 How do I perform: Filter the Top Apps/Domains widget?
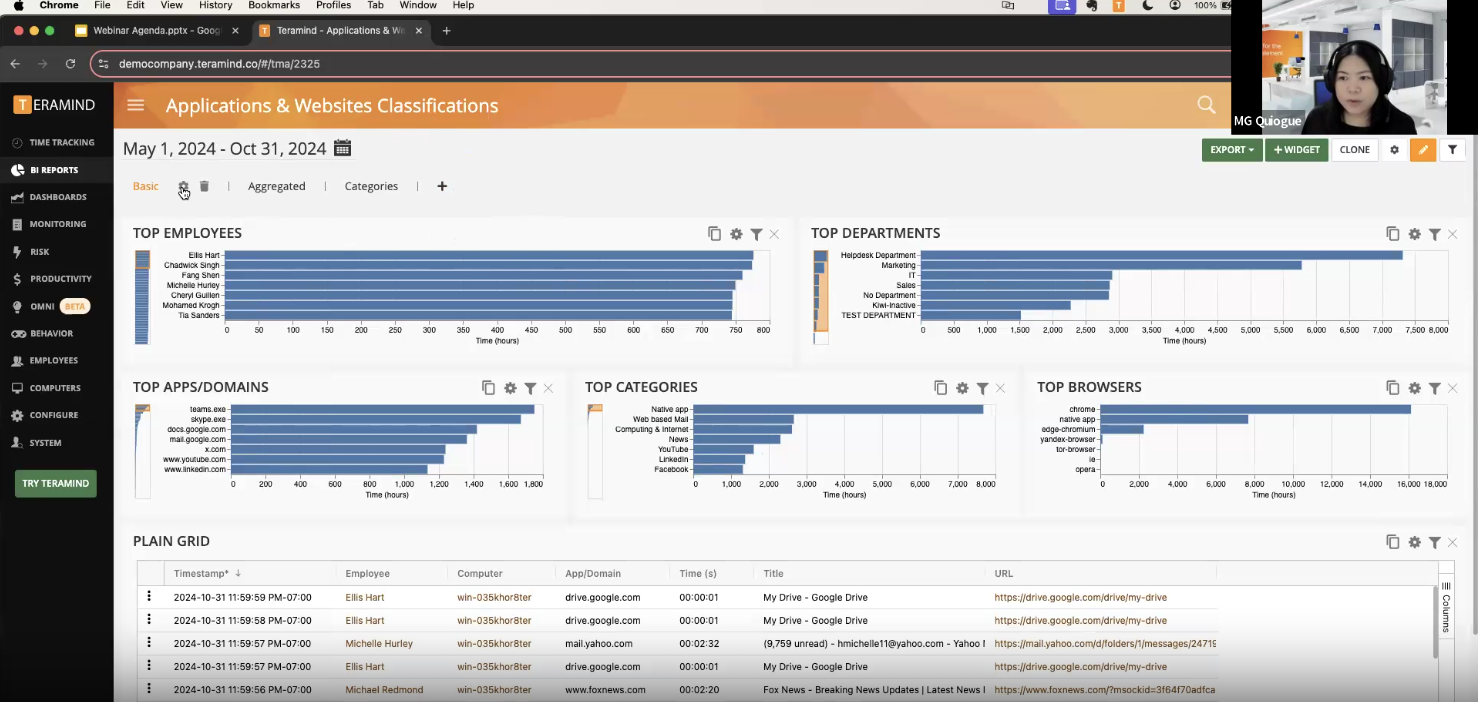pos(530,387)
